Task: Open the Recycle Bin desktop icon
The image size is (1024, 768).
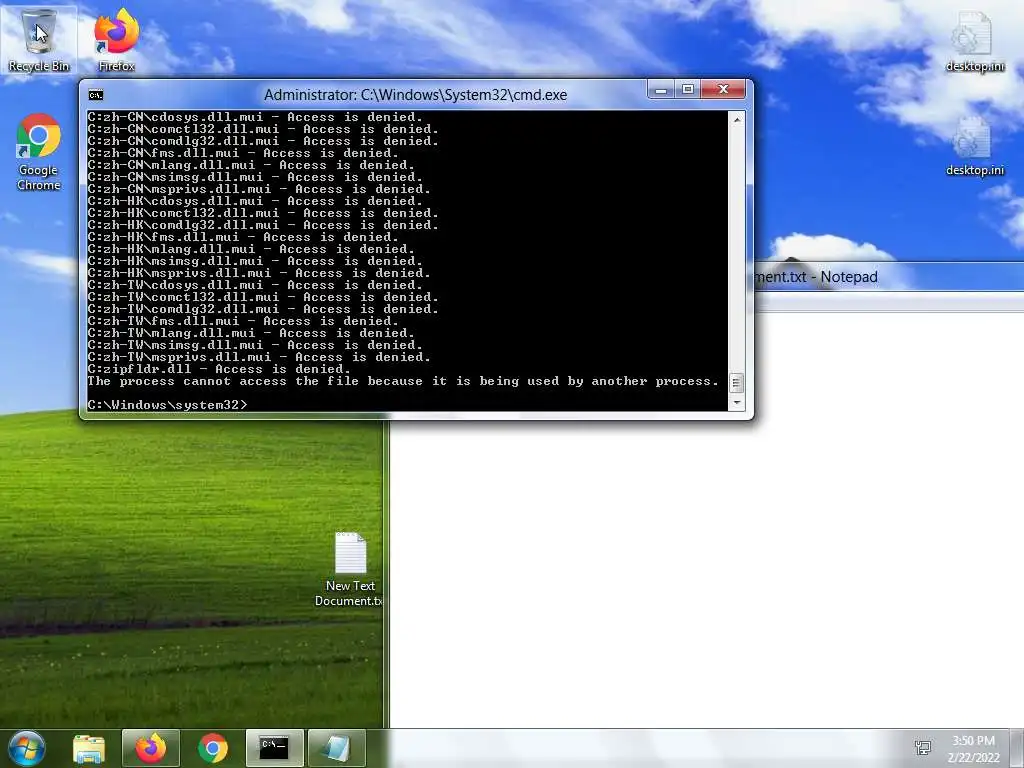Action: pos(39,40)
